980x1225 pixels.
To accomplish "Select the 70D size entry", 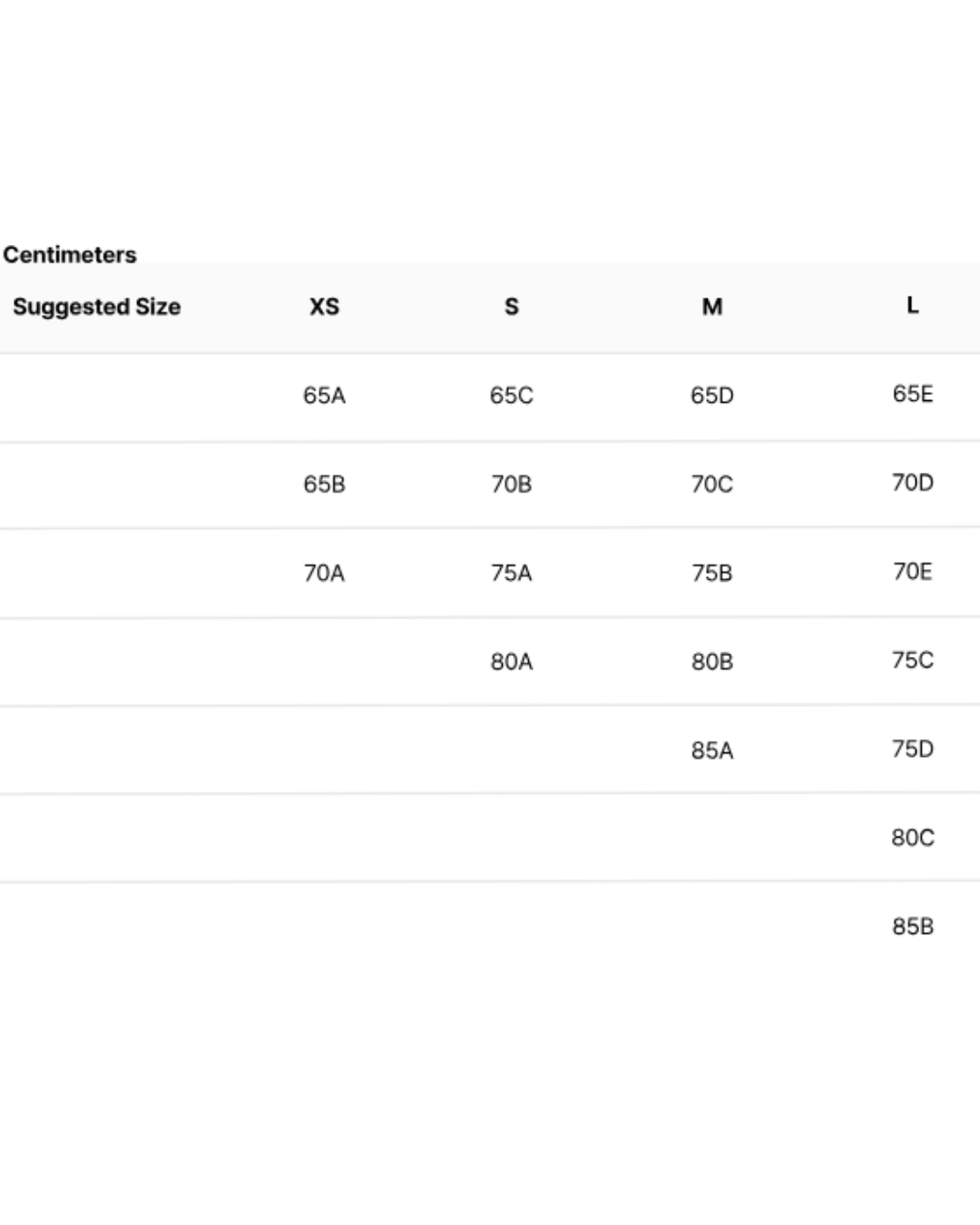I will coord(913,483).
